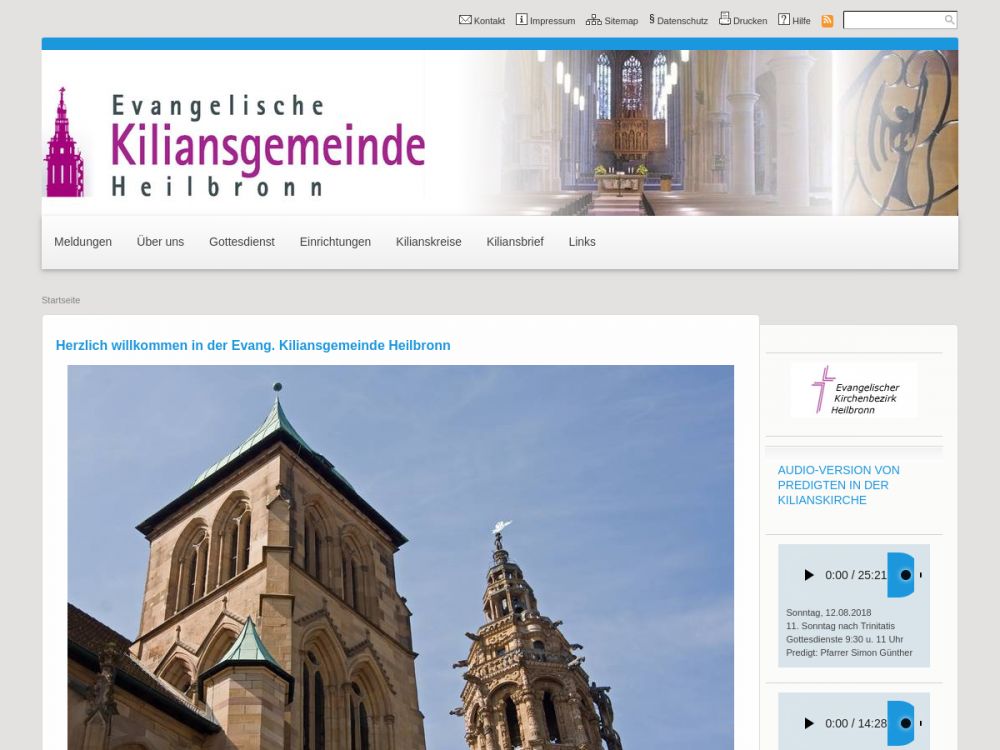This screenshot has height=750, width=1000.
Task: Click the Evangelischer Kirchenbezirk Heilbronn logo
Action: [853, 390]
